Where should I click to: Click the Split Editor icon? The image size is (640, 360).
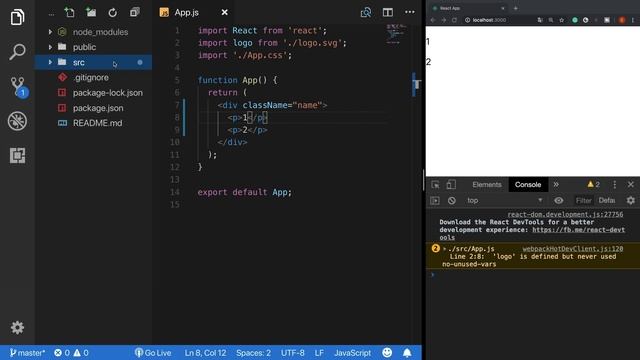(x=388, y=13)
